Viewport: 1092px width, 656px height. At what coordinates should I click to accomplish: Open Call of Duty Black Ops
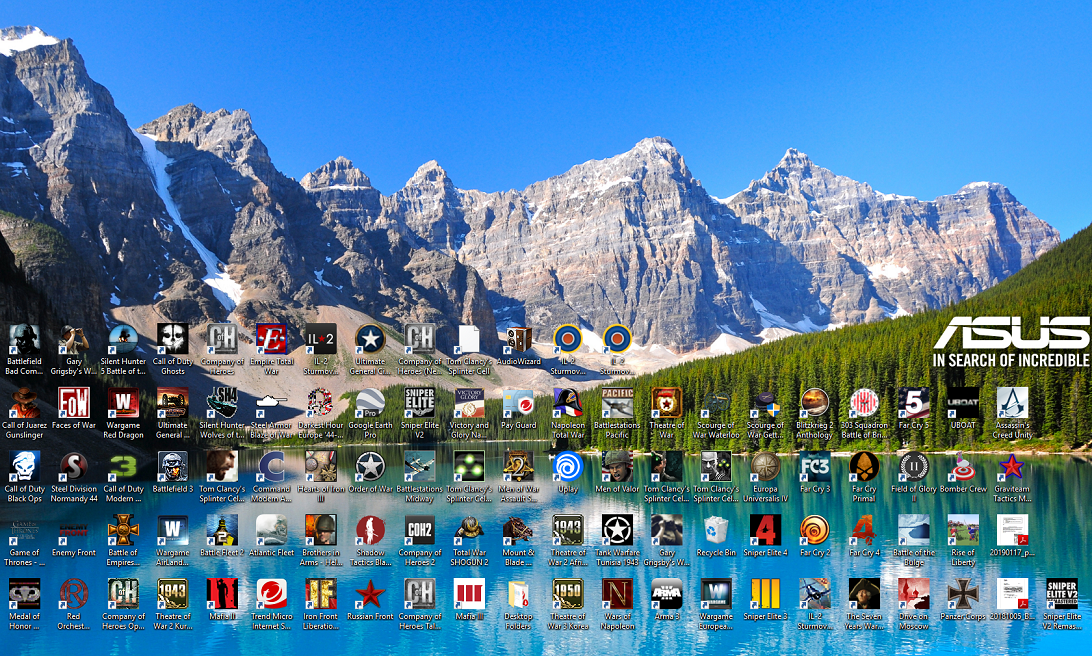click(x=24, y=467)
